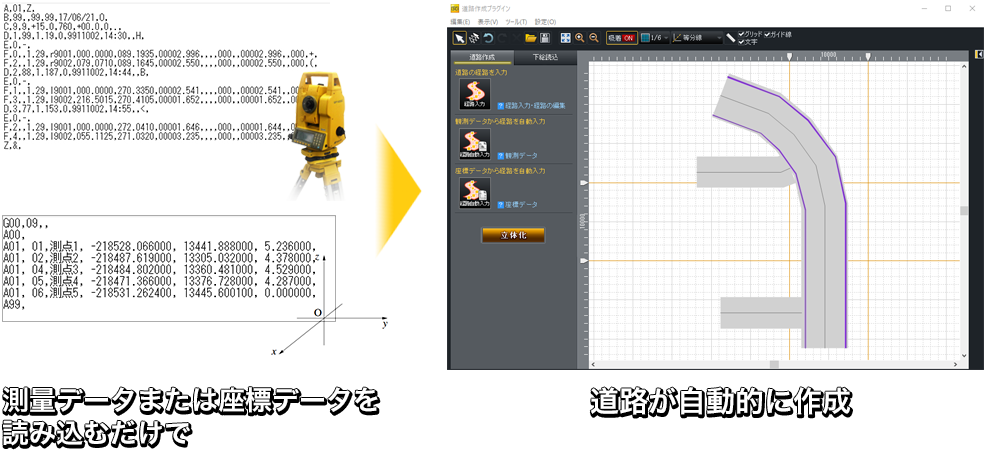Click the 観測データから経路を自動入力 heading
The image size is (988, 458).
point(500,121)
